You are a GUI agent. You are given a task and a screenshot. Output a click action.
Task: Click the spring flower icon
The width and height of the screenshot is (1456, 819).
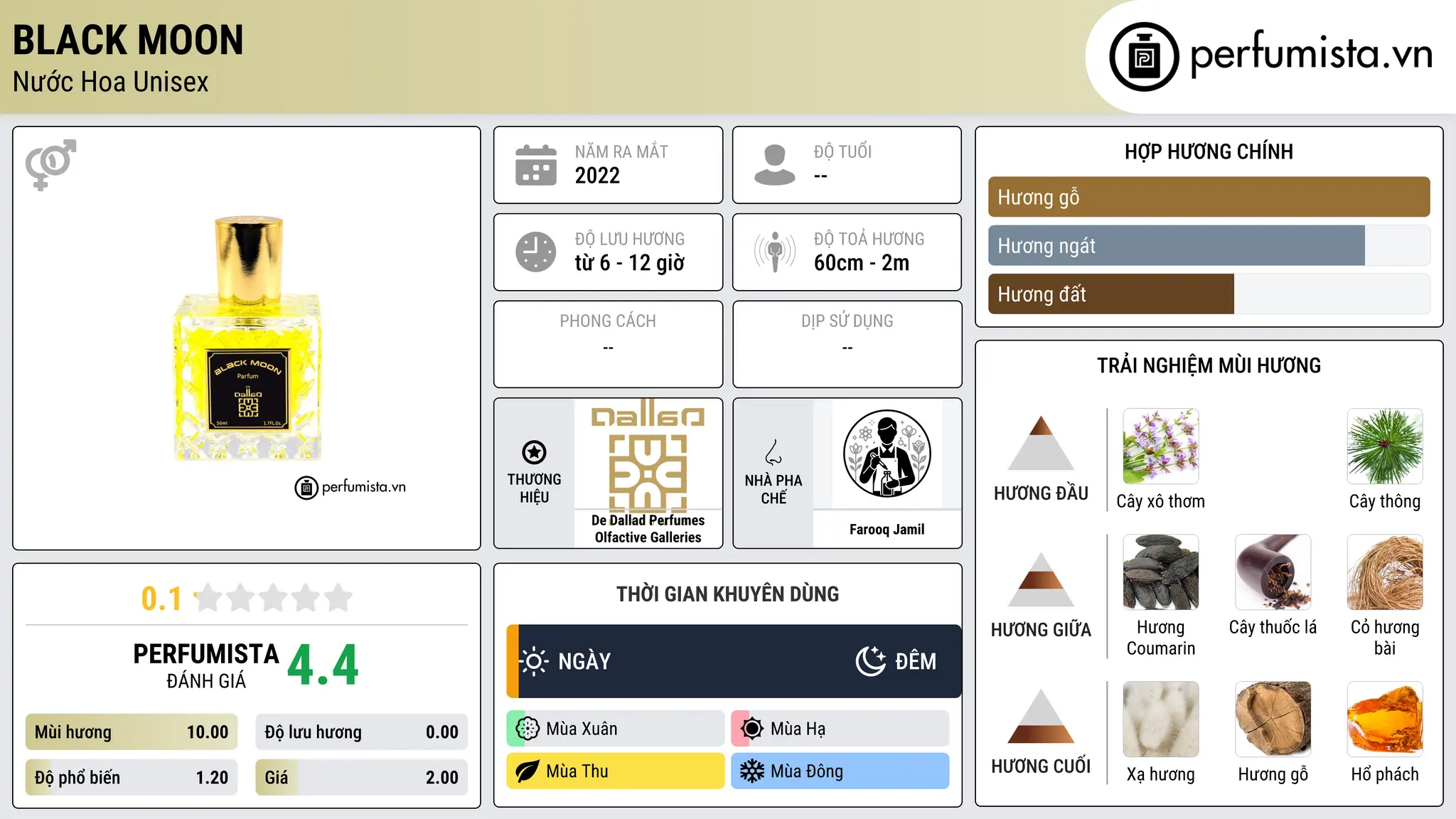(528, 729)
